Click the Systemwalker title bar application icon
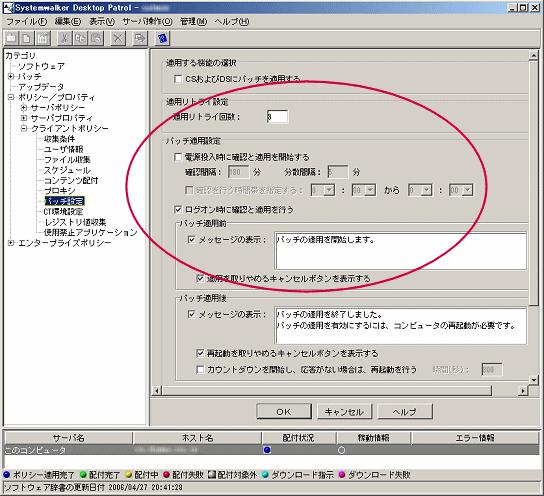Viewport: 544px width, 496px height. coord(8,7)
